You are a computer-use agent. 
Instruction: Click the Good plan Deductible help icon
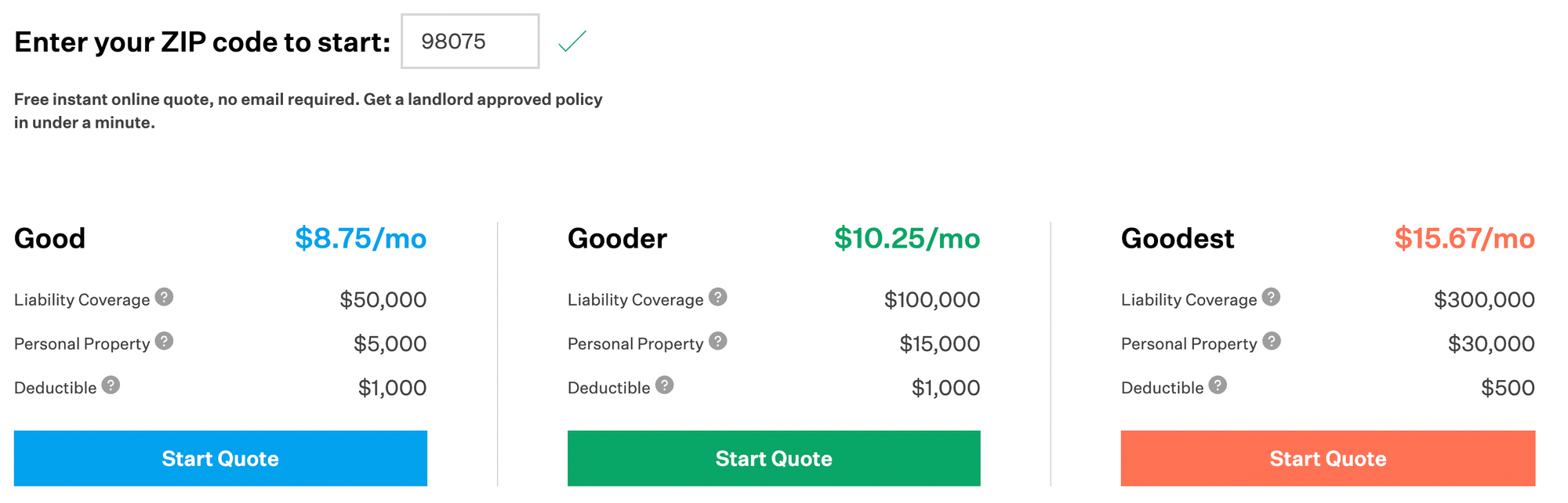coord(110,385)
